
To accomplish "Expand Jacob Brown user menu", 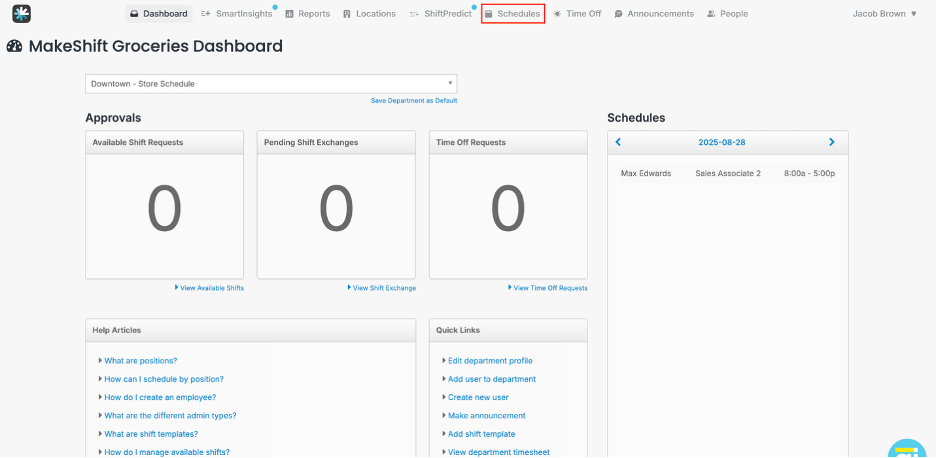I will coord(884,14).
